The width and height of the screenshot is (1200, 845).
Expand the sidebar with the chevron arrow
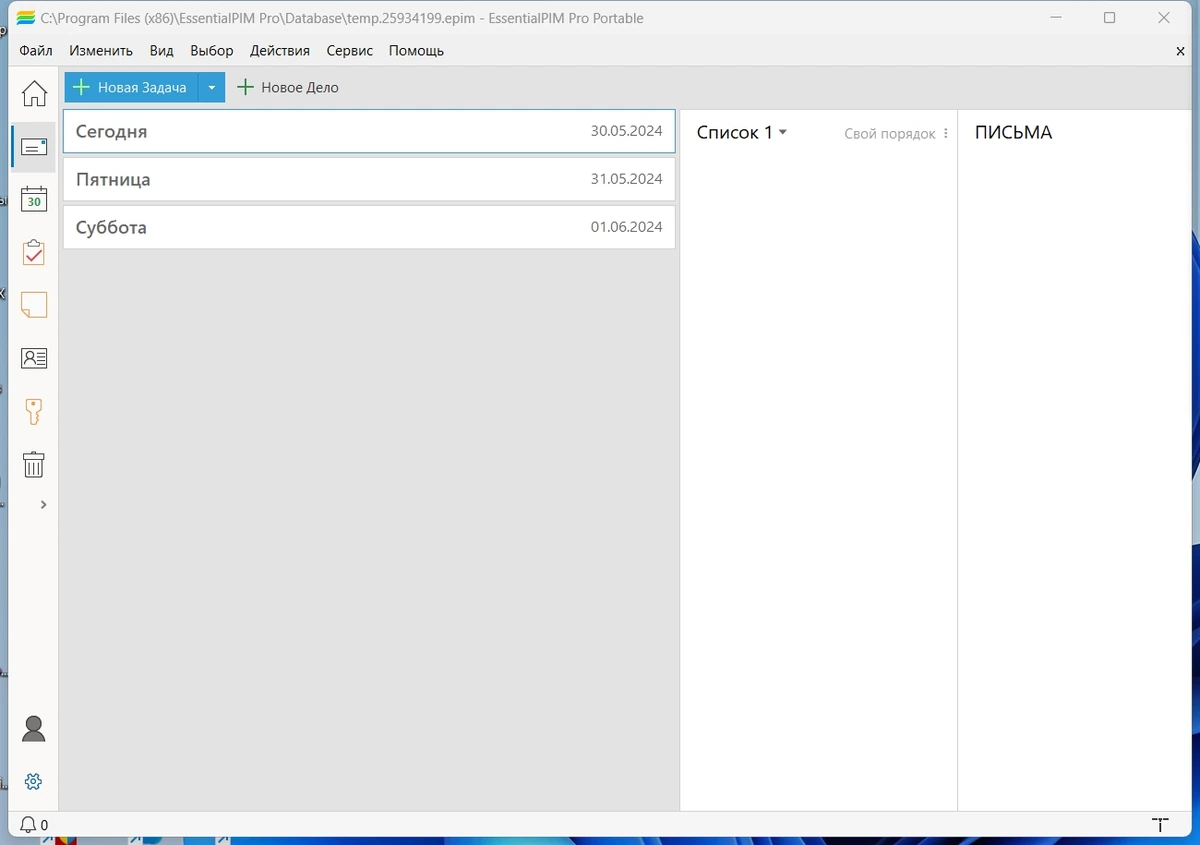pos(43,505)
